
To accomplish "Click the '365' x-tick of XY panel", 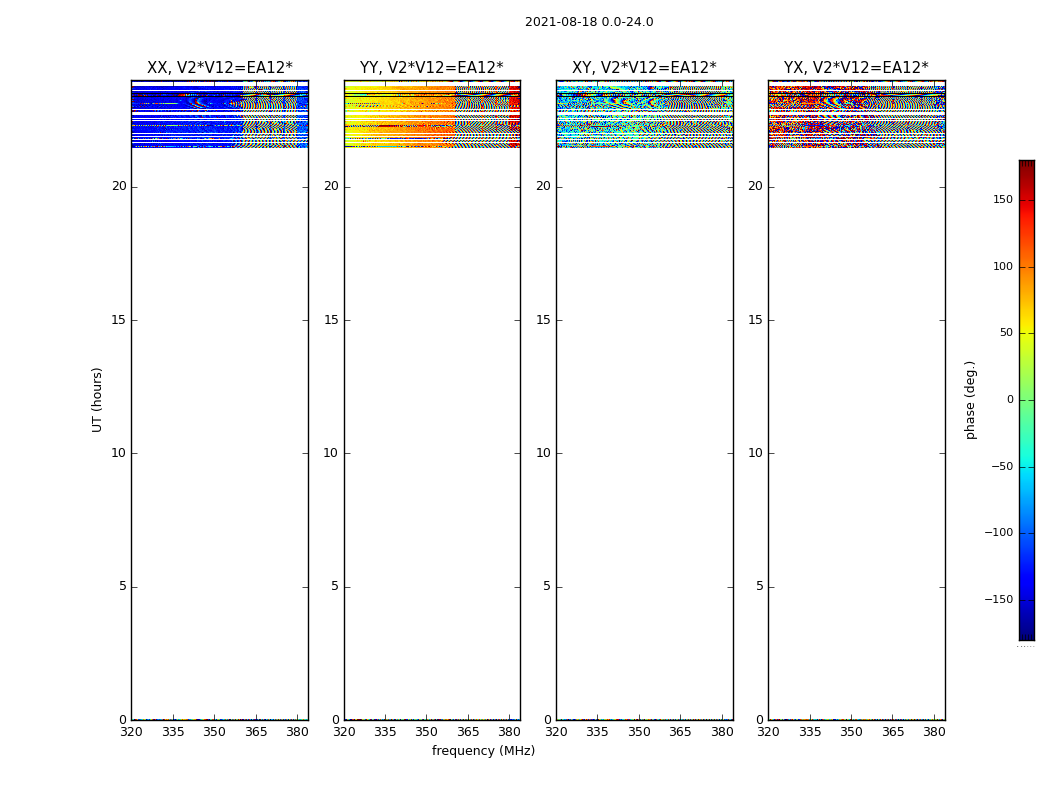I will point(680,732).
